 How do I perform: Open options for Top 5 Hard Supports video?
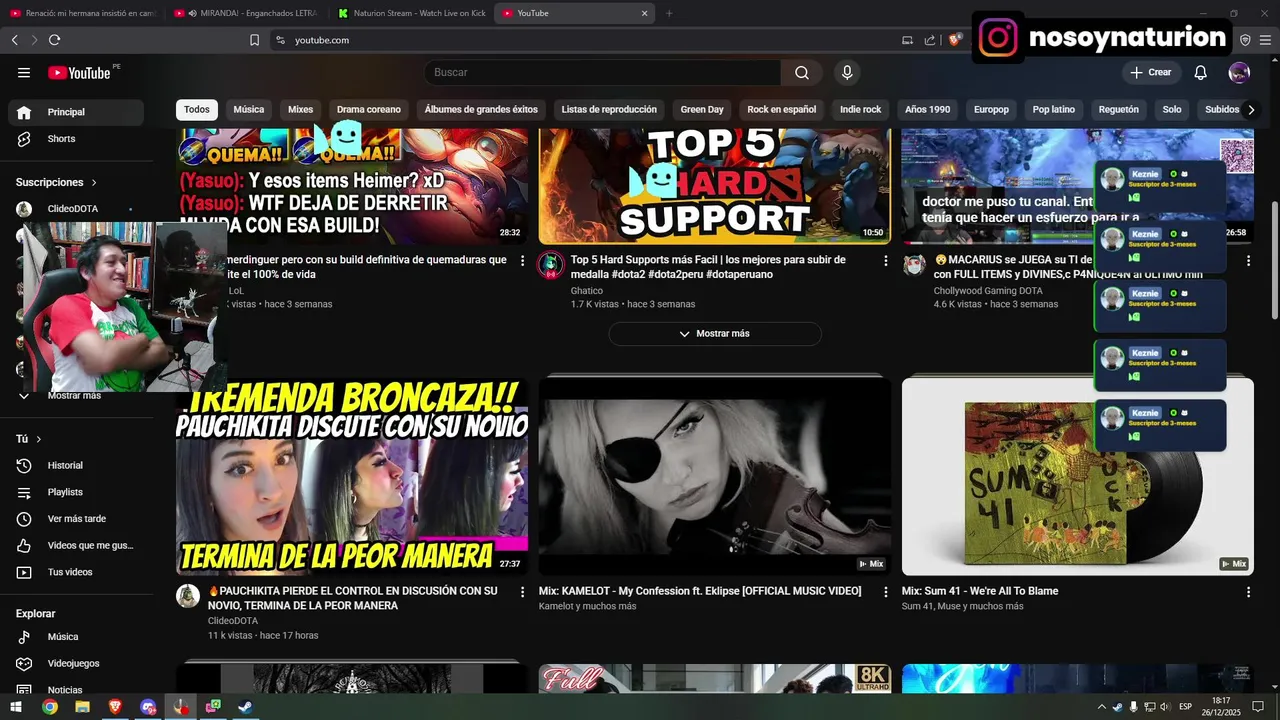(885, 260)
